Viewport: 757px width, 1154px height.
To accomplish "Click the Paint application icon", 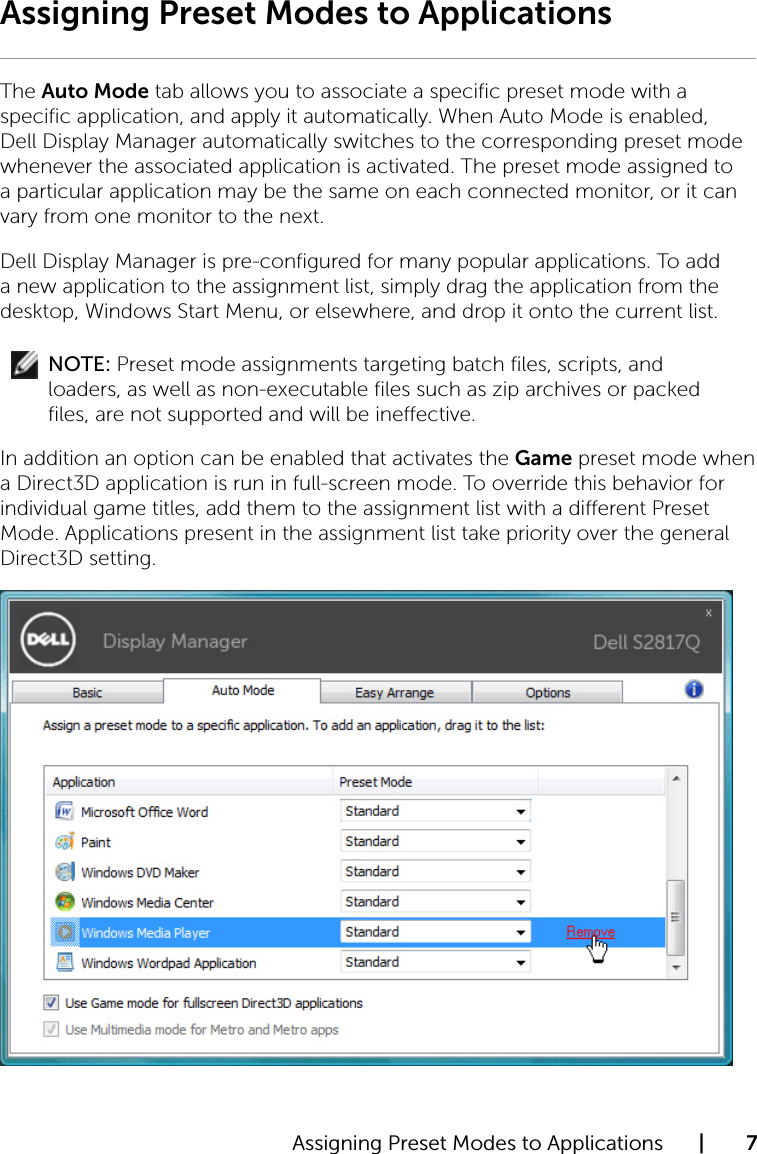I will [64, 841].
